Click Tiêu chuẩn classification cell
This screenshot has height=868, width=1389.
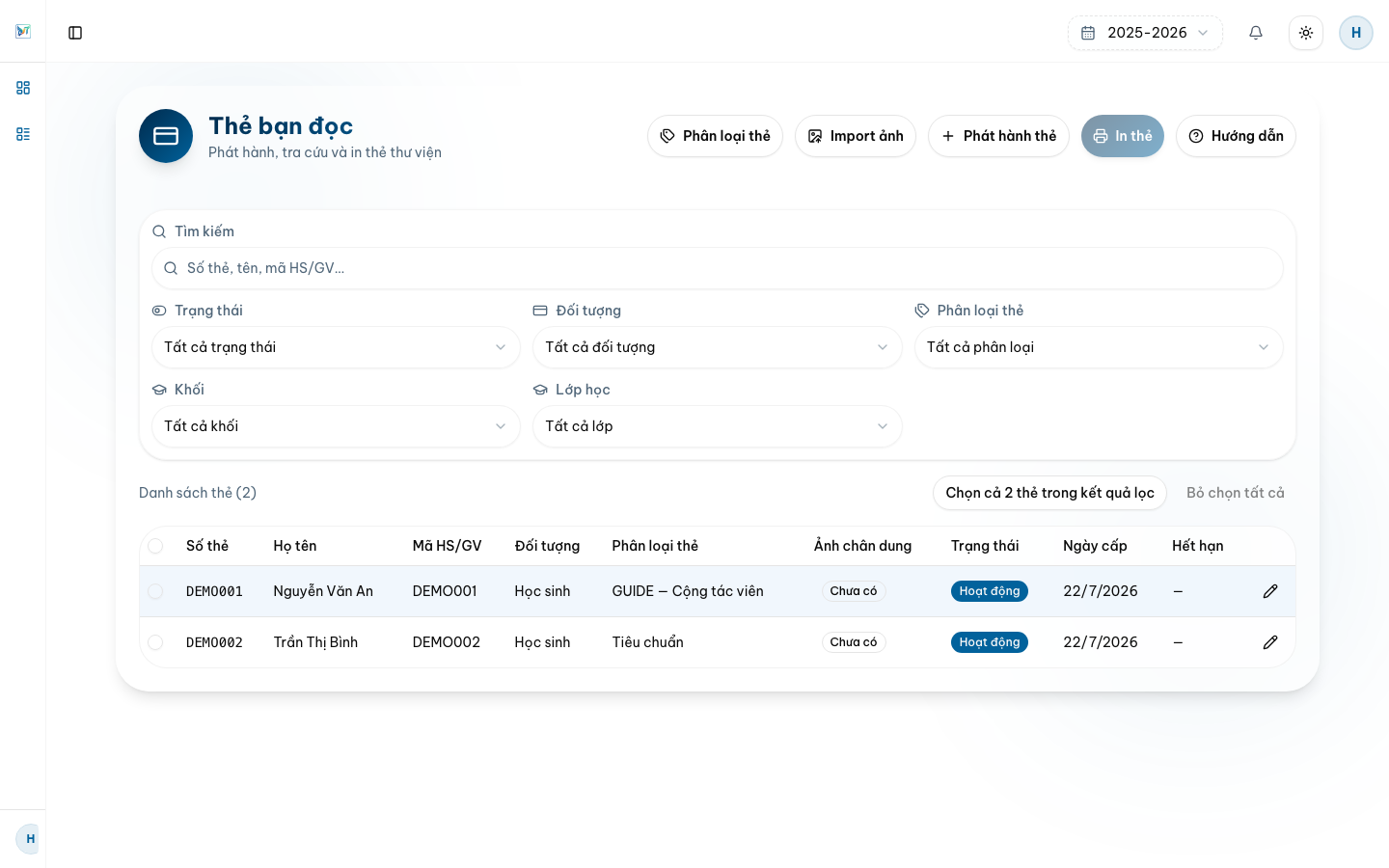point(648,642)
